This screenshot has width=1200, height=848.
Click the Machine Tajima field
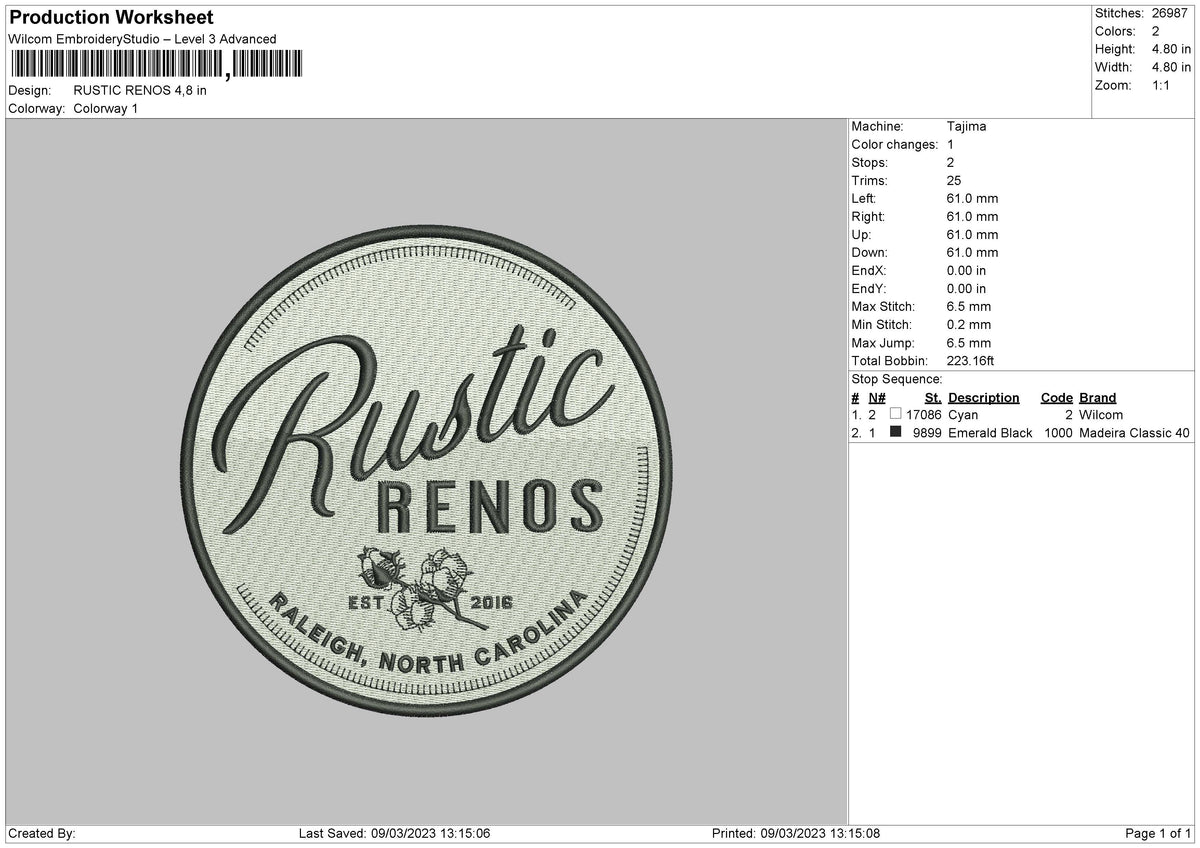click(965, 126)
